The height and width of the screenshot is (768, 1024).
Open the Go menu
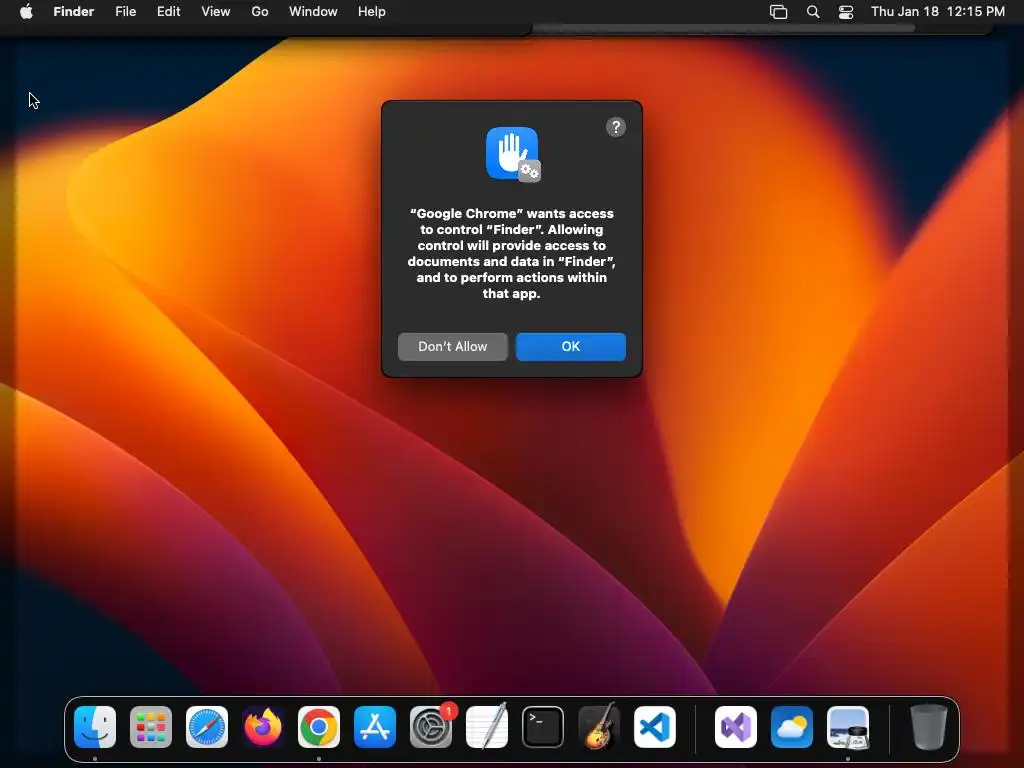point(260,12)
